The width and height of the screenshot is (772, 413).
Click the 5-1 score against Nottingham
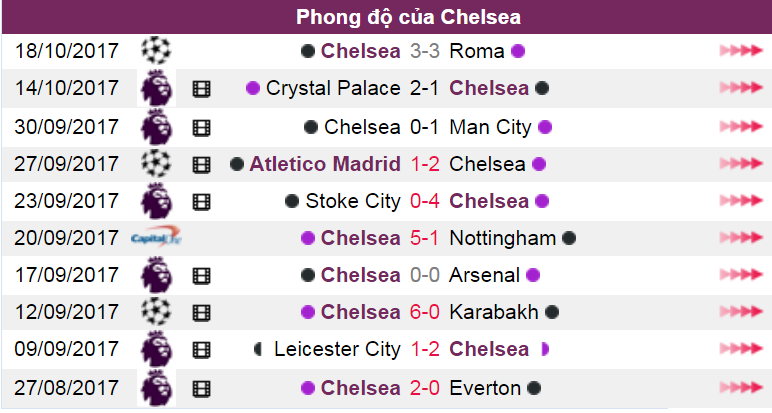click(424, 238)
